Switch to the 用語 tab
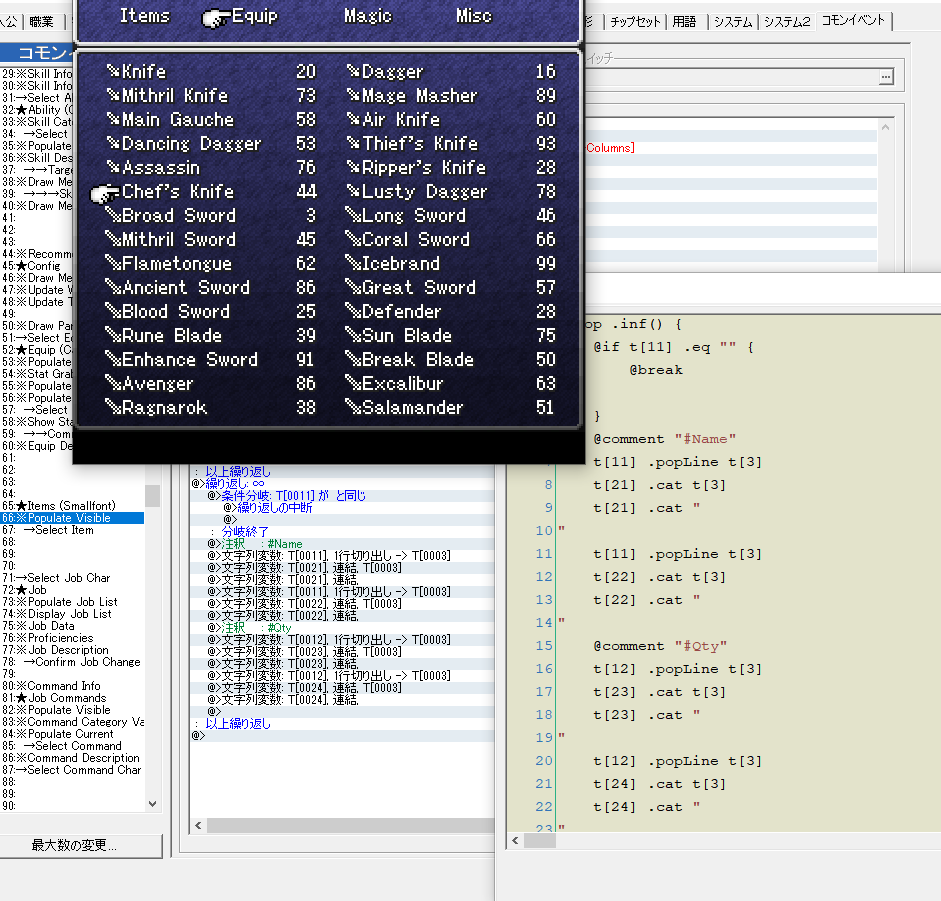Image resolution: width=941 pixels, height=901 pixels. click(684, 21)
